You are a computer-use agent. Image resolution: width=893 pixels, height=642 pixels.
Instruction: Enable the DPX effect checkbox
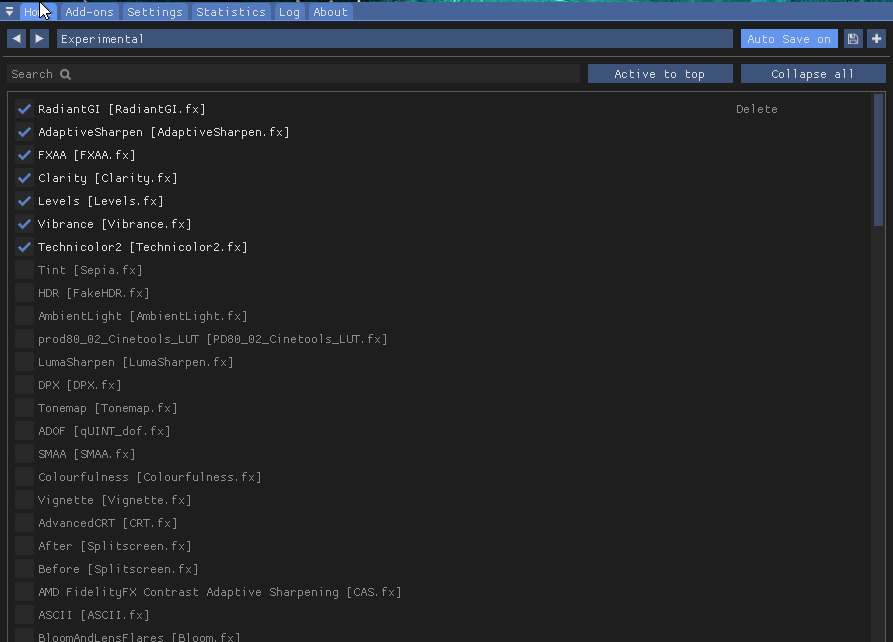point(24,385)
